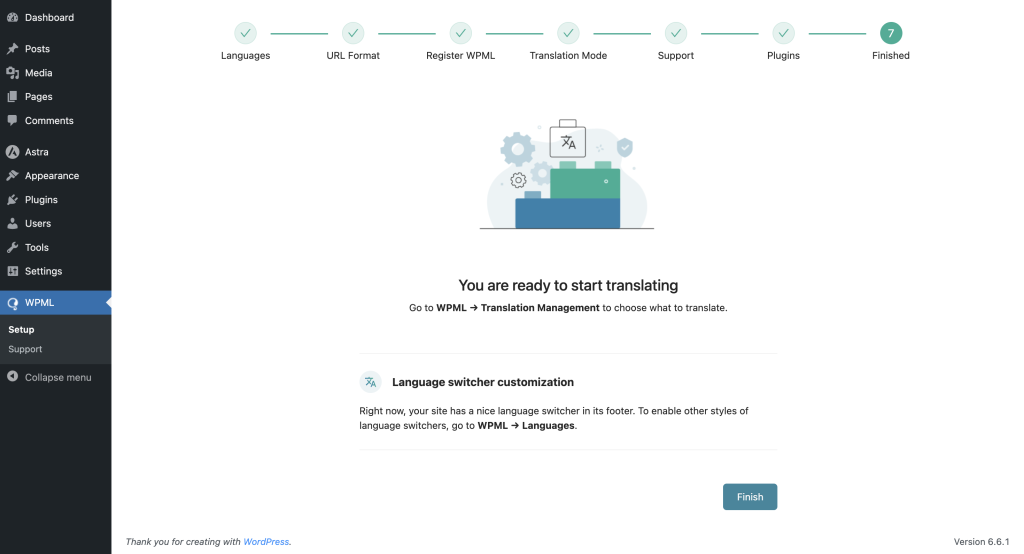The image size is (1024, 554).
Task: Open the Support submenu under WPML
Action: pos(25,350)
